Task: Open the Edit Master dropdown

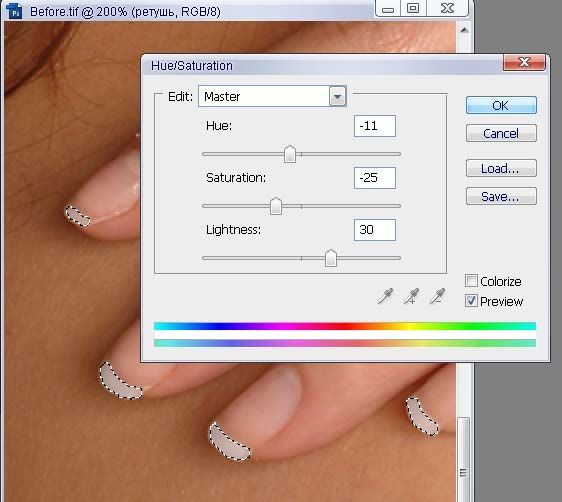Action: pos(272,96)
